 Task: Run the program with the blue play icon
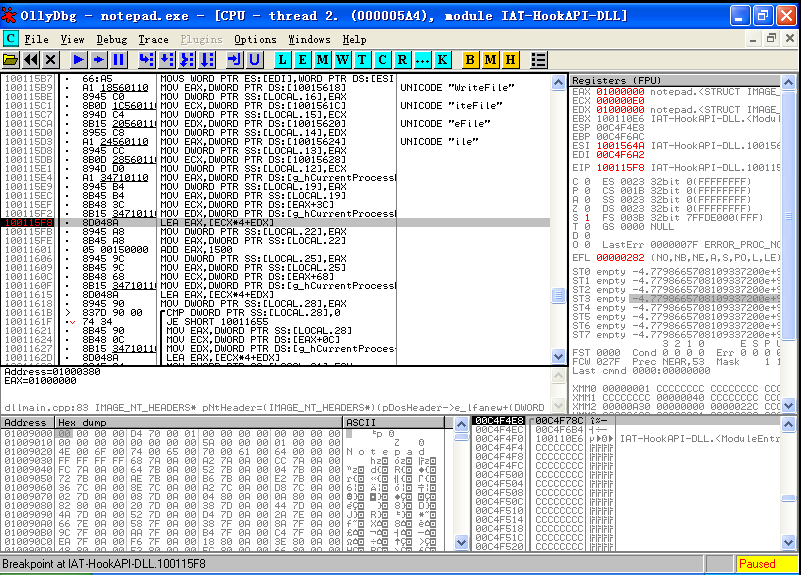78,60
